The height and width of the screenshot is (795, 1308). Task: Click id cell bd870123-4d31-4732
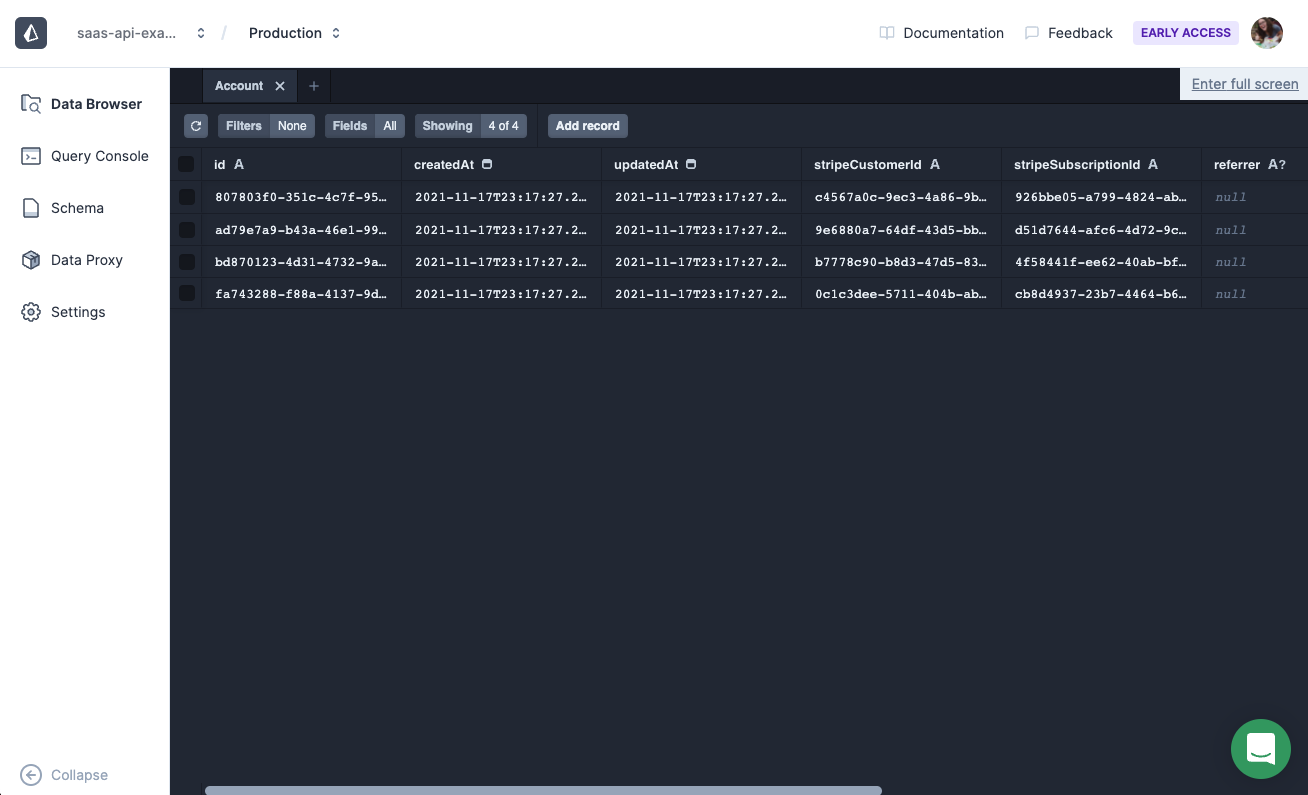tap(302, 262)
